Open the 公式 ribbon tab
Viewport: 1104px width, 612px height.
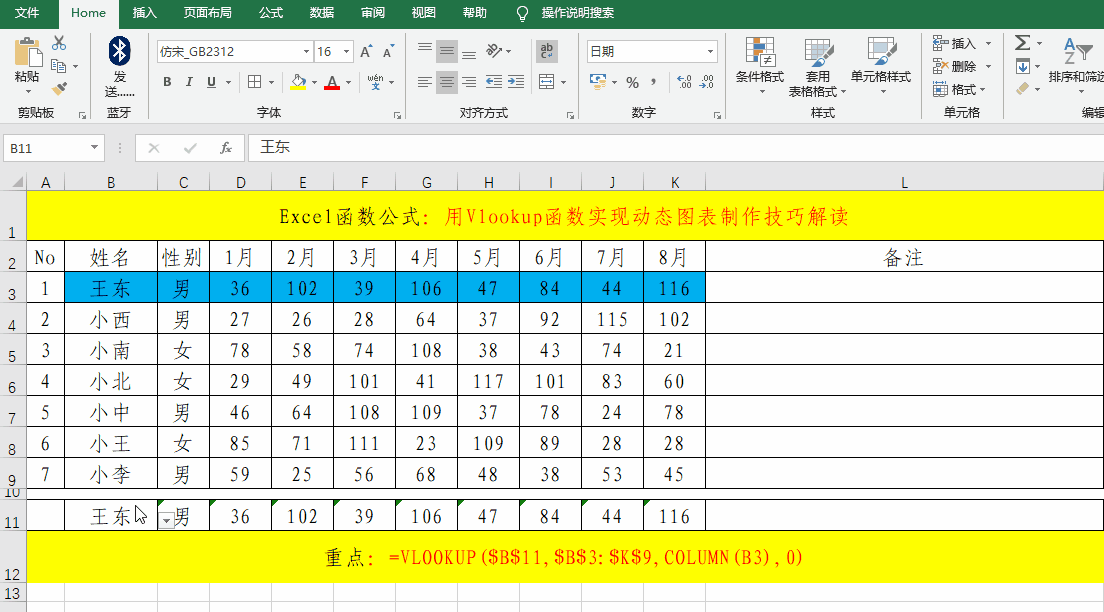pyautogui.click(x=271, y=13)
